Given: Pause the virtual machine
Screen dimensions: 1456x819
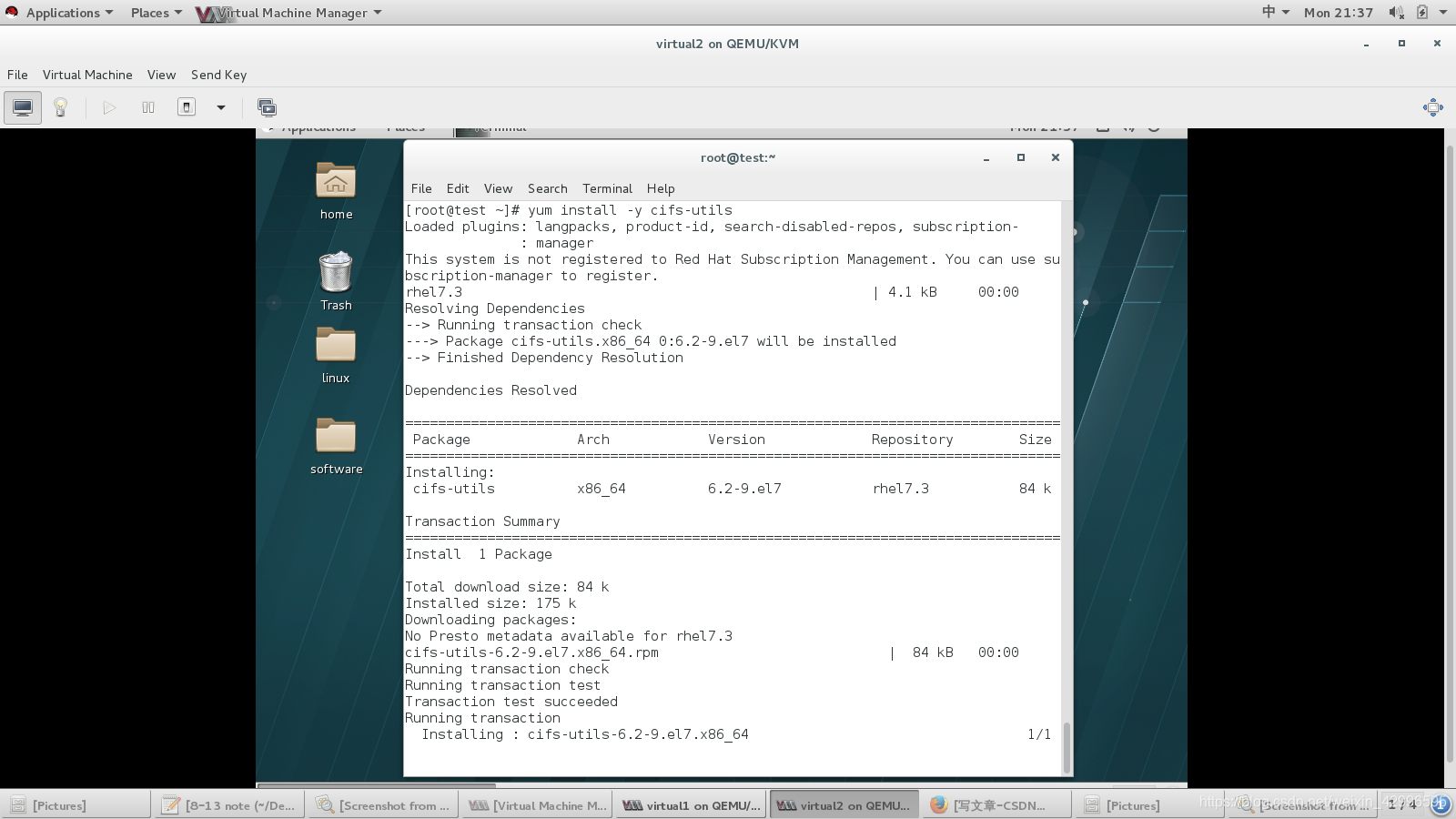Looking at the screenshot, I should (x=148, y=107).
